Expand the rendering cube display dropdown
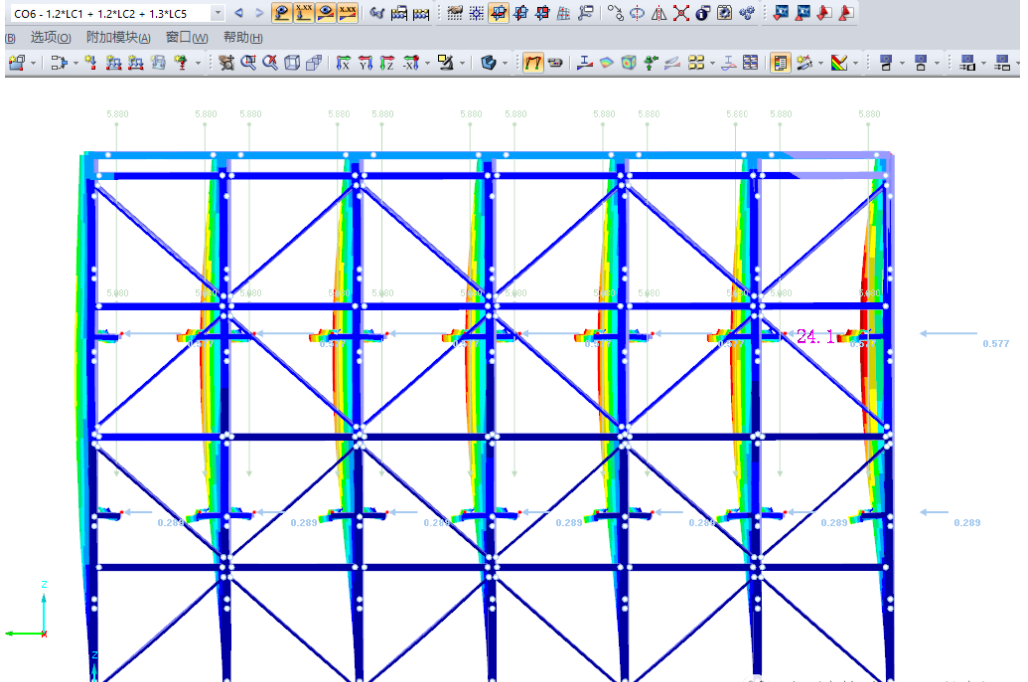The width and height of the screenshot is (1028, 682). pyautogui.click(x=505, y=63)
